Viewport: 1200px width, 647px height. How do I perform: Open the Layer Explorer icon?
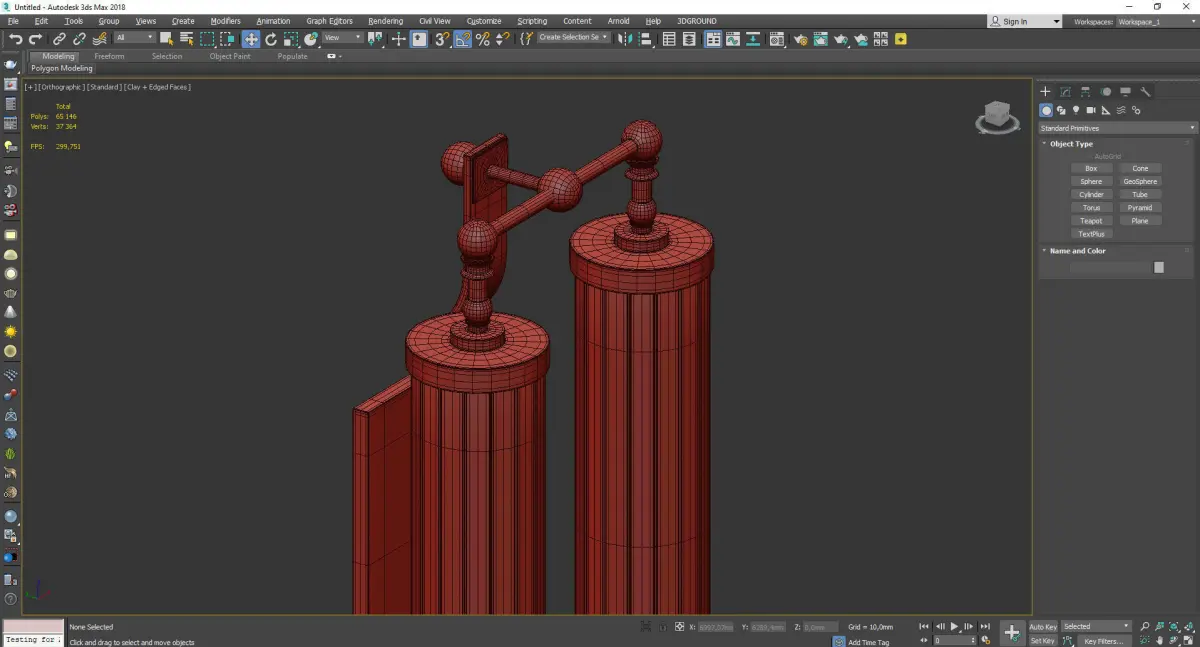(x=691, y=39)
